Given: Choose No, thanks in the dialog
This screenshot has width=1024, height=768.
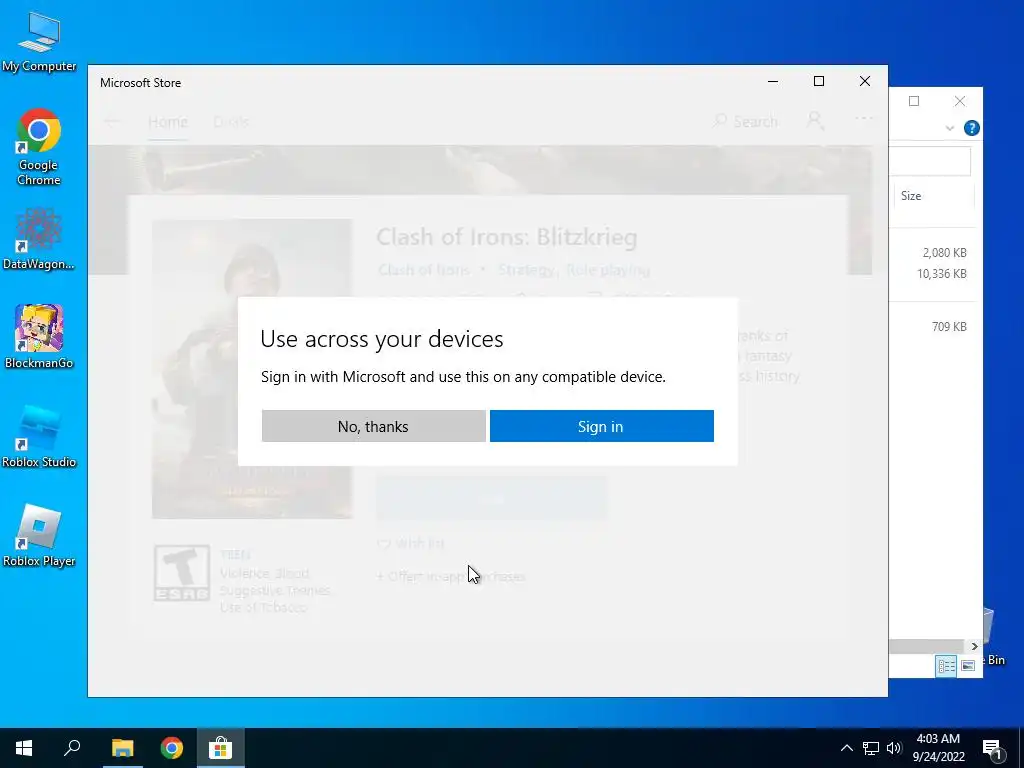Looking at the screenshot, I should point(374,426).
